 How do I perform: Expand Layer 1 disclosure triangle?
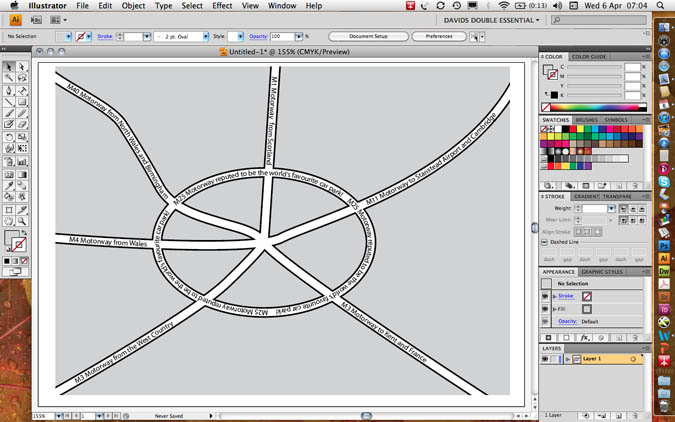(x=567, y=358)
